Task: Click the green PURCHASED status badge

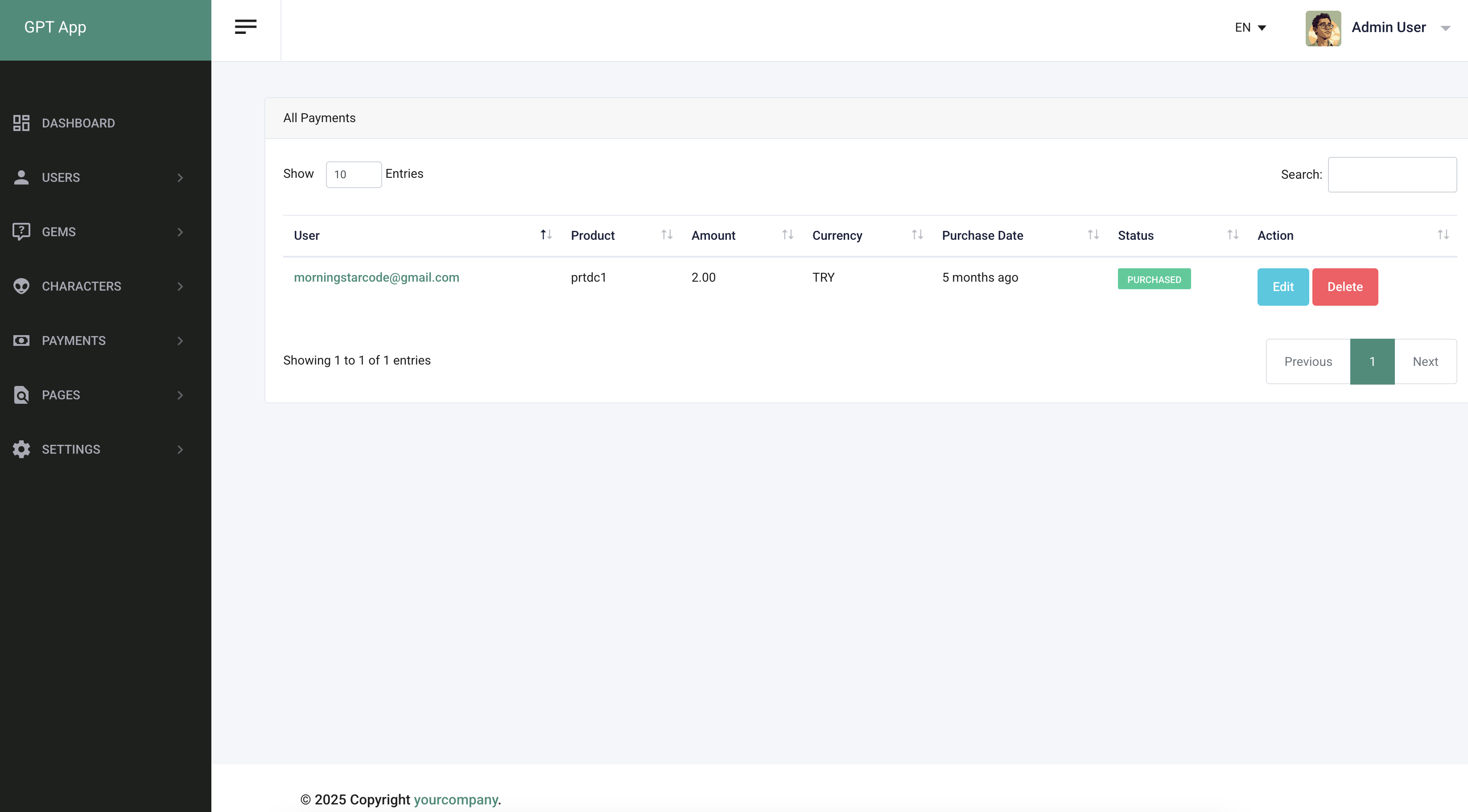Action: coord(1154,279)
